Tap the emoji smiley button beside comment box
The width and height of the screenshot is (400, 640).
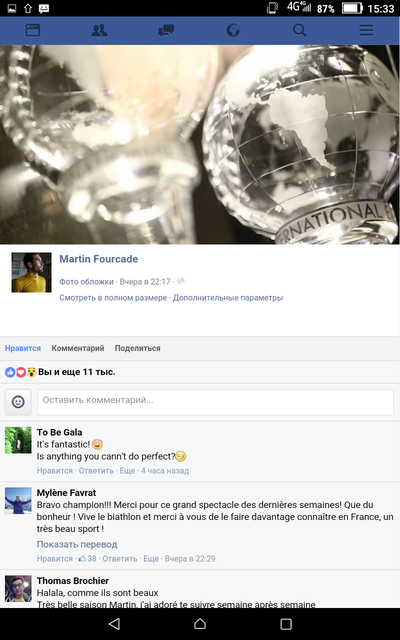[18, 402]
